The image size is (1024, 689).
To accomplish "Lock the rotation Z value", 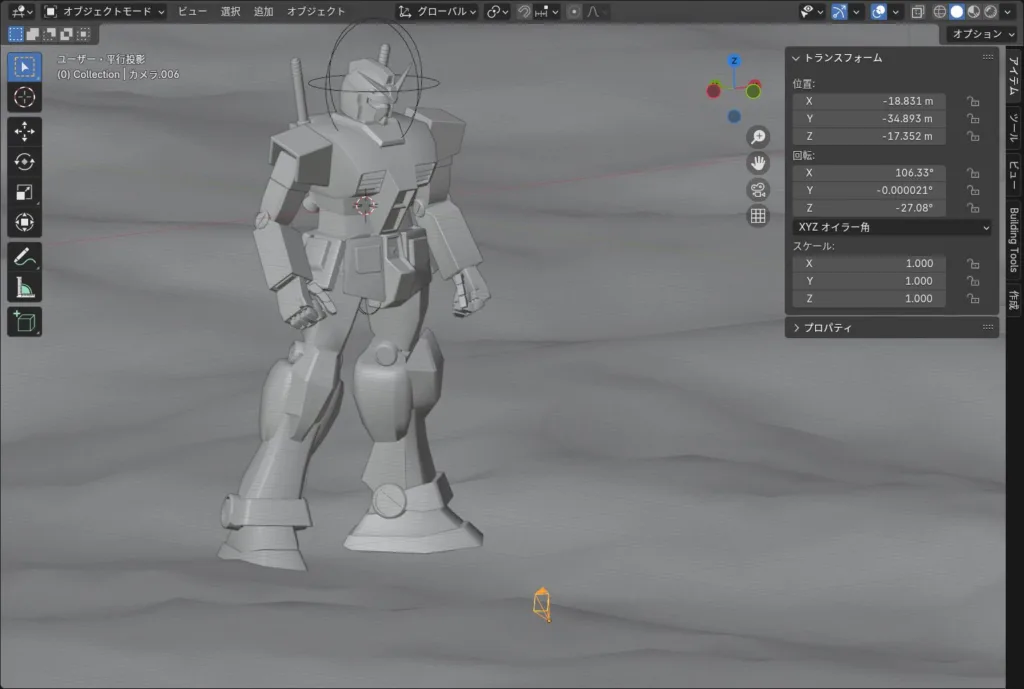I will tap(973, 208).
